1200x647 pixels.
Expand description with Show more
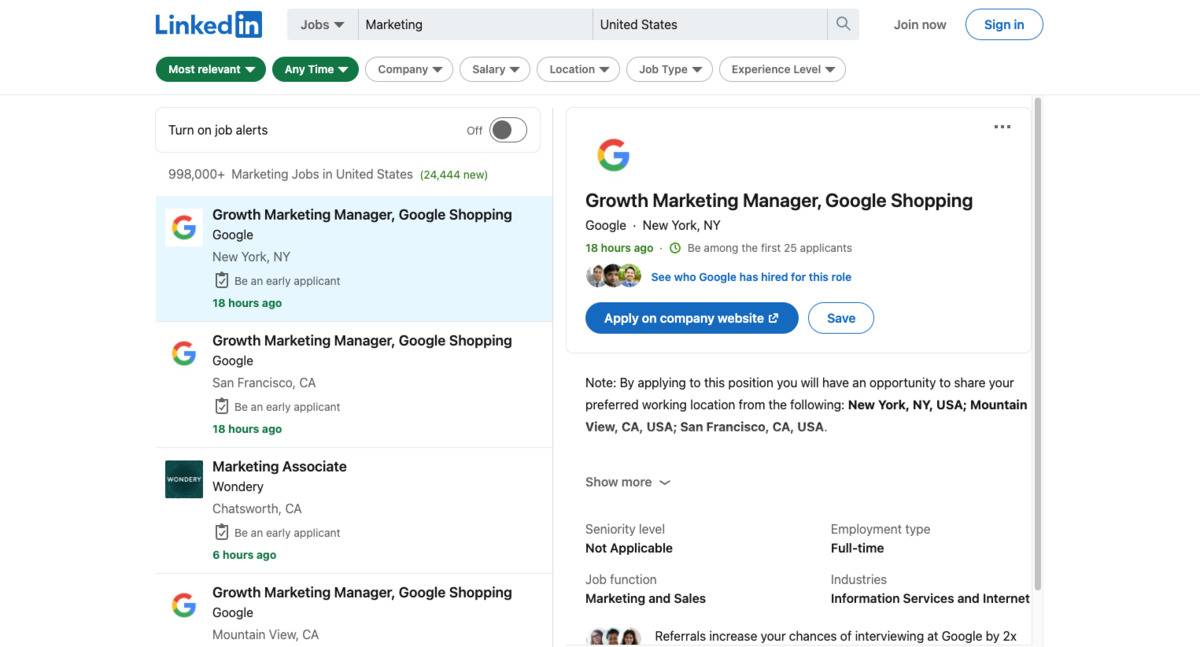(628, 482)
